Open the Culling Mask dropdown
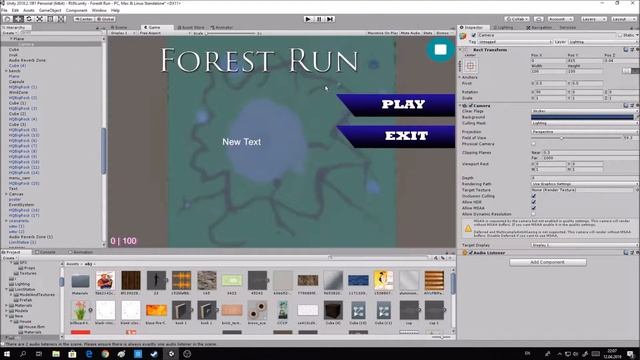This screenshot has width=640, height=360. pos(584,123)
